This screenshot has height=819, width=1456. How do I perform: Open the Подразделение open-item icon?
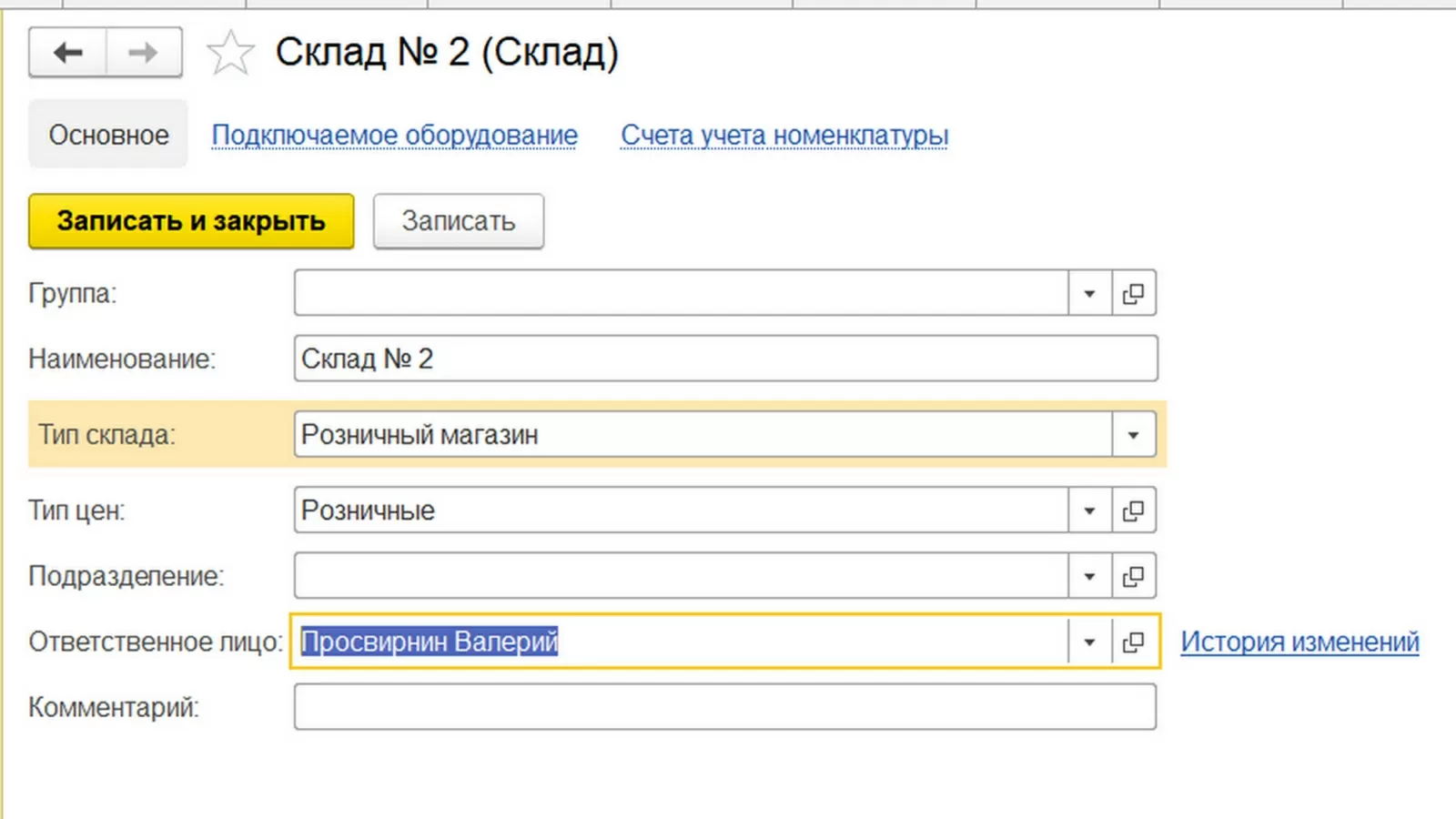[x=1134, y=576]
